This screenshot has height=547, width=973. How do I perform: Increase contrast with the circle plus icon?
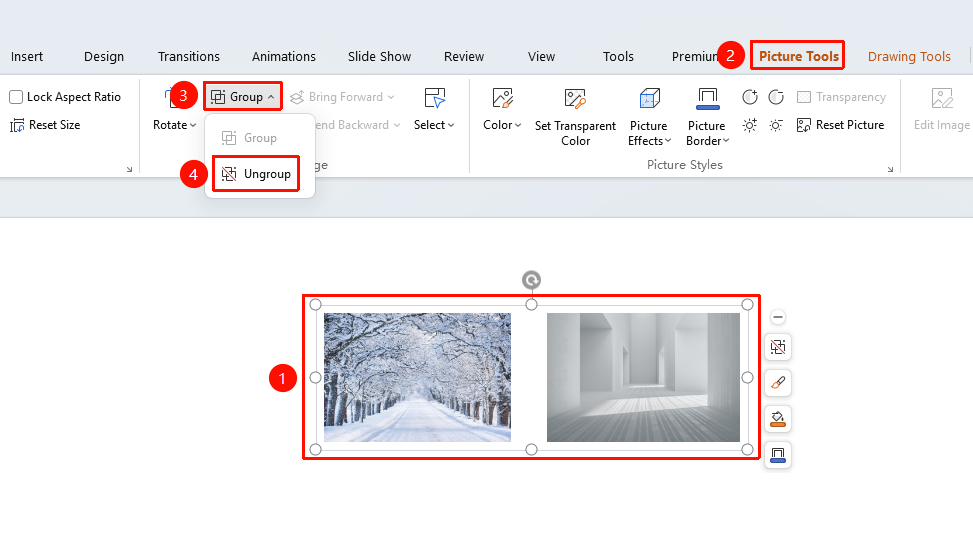coord(750,97)
